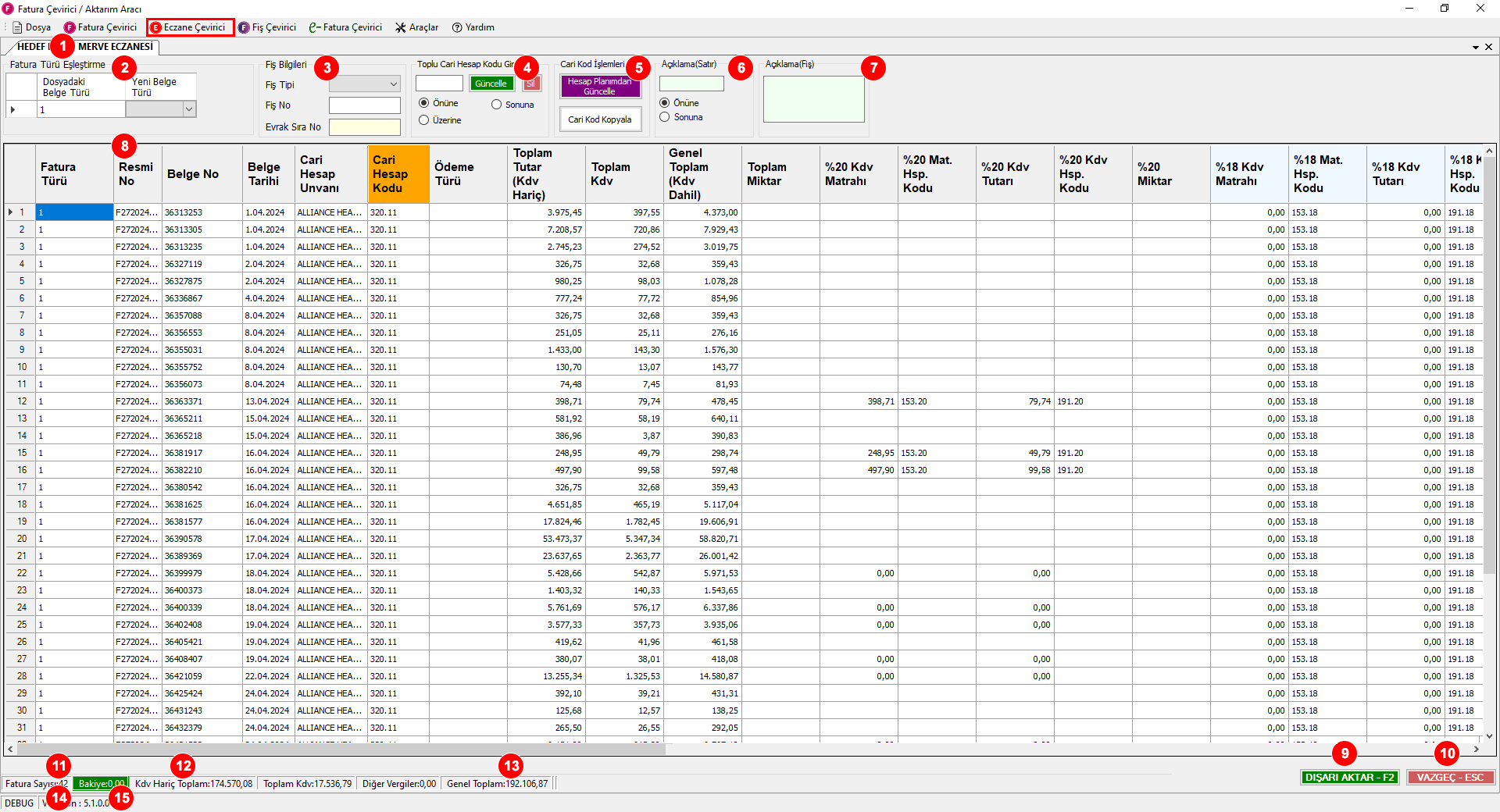Click the vertical scrollbar down arrow
1500x812 pixels.
(x=1489, y=735)
